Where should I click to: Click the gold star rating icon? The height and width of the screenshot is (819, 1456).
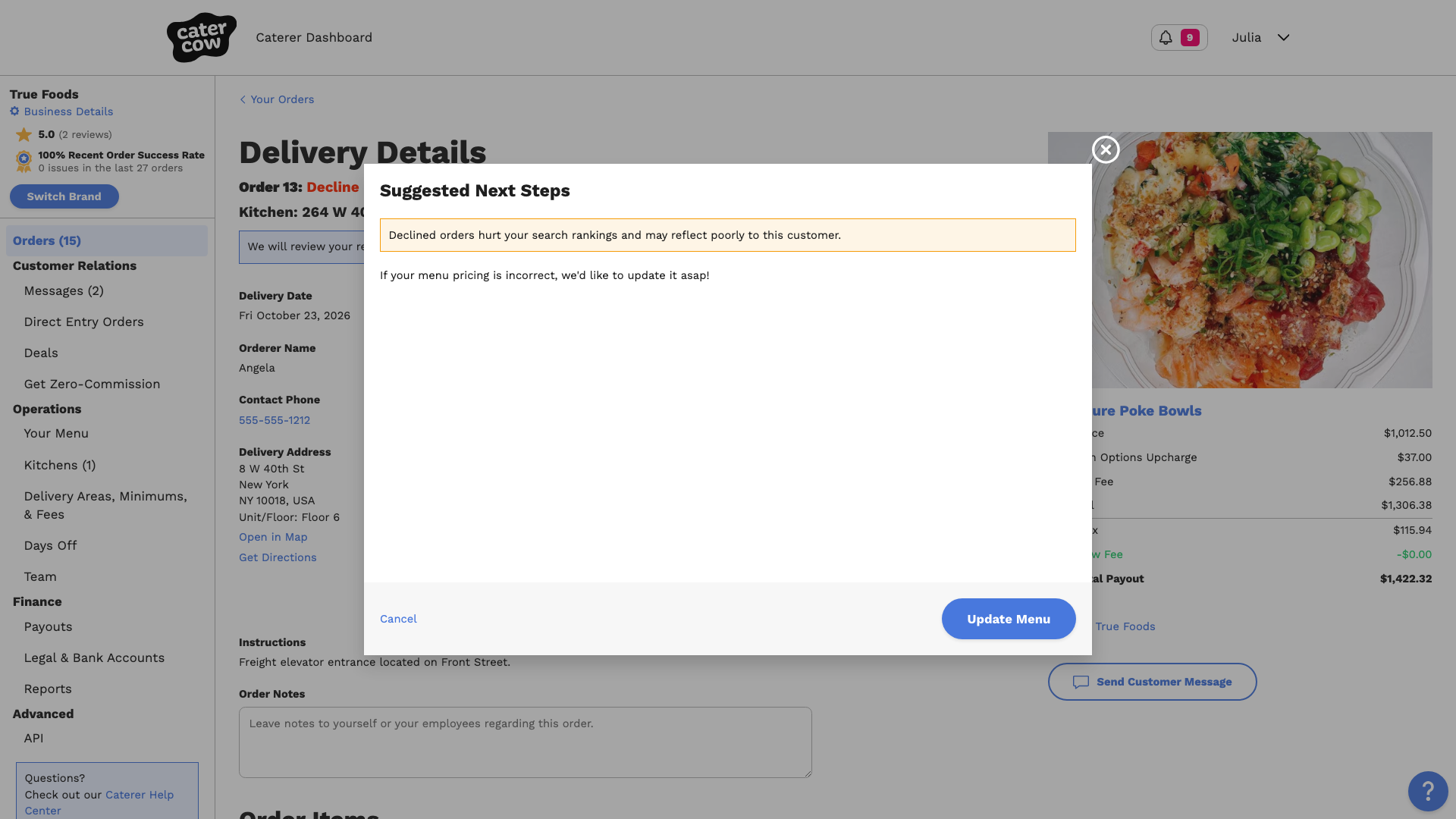pyautogui.click(x=24, y=134)
